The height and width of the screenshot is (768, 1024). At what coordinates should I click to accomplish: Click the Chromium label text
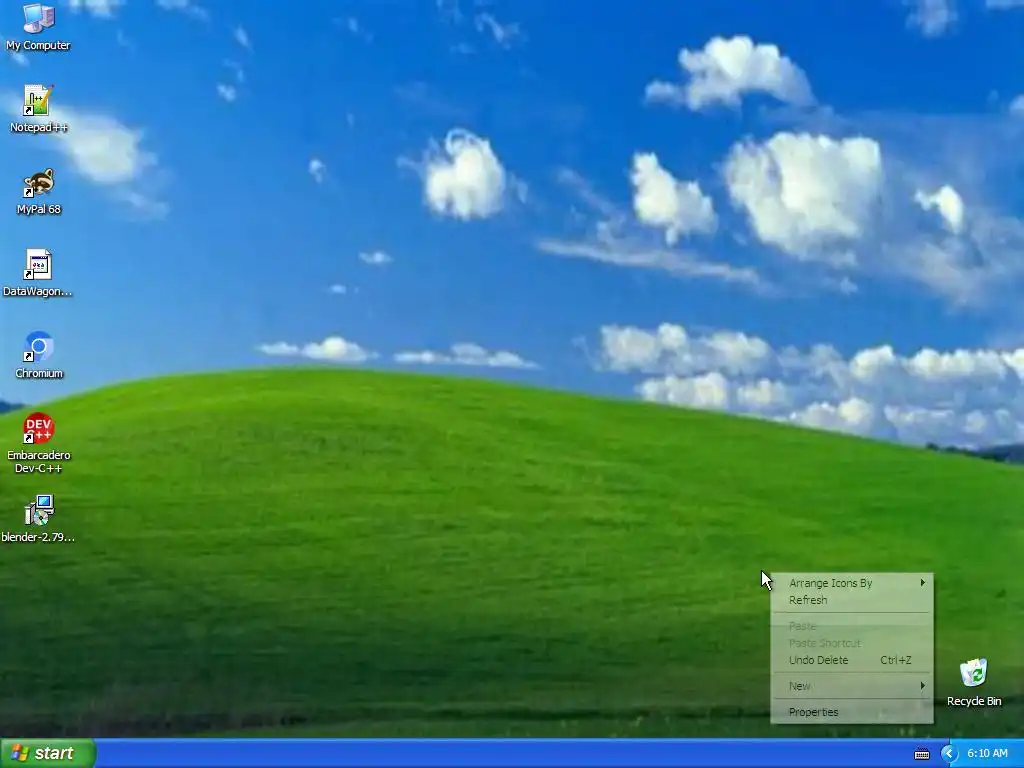click(39, 374)
